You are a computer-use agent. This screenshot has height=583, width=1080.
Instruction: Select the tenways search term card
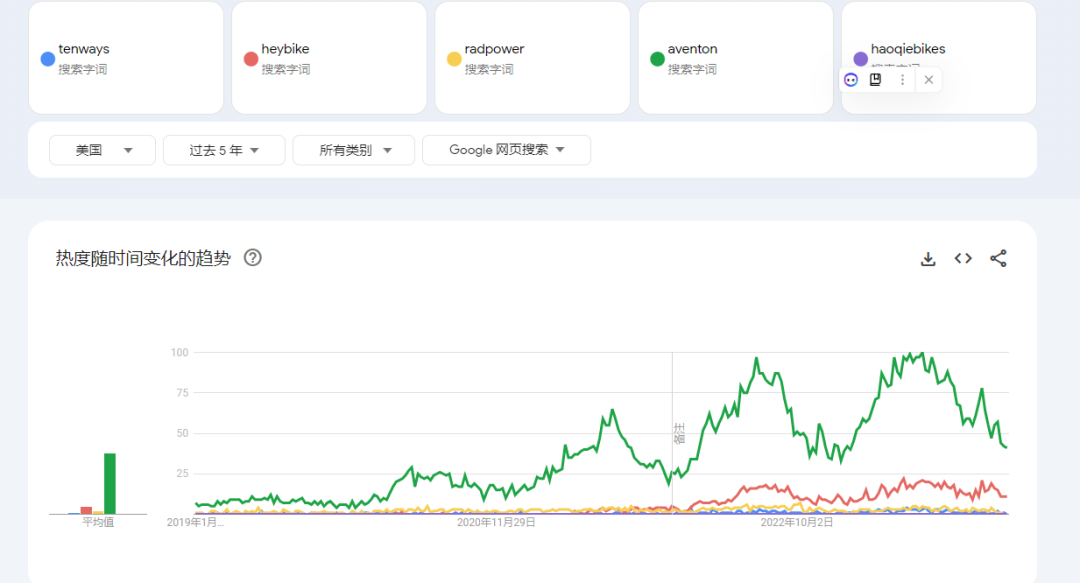tap(126, 58)
